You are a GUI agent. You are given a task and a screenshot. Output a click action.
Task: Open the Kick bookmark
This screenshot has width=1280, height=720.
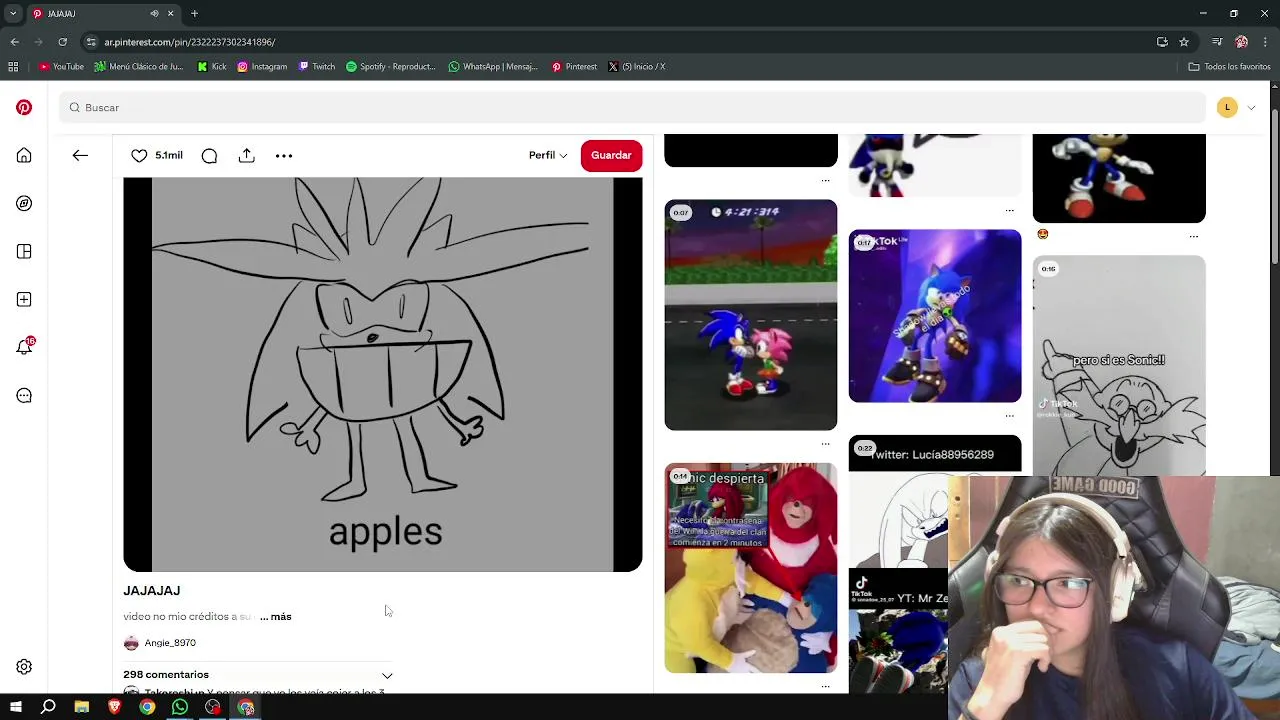click(212, 67)
